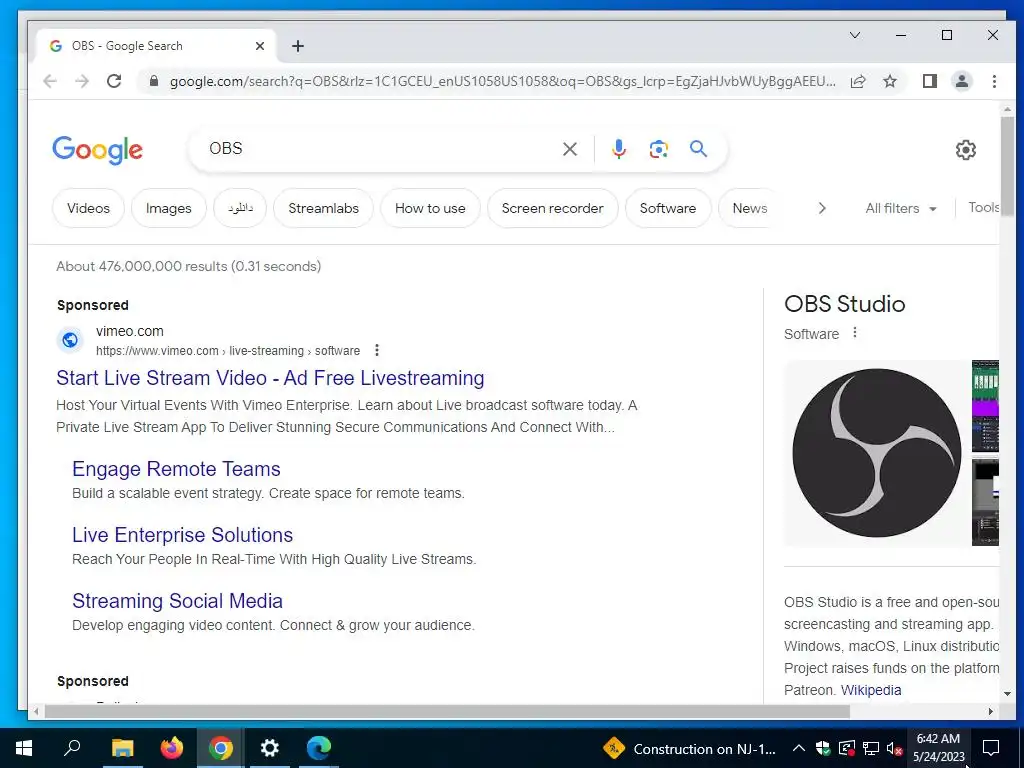Click the taskbar clock showing 6:42 AM
This screenshot has height=768, width=1024.
pyautogui.click(x=938, y=748)
